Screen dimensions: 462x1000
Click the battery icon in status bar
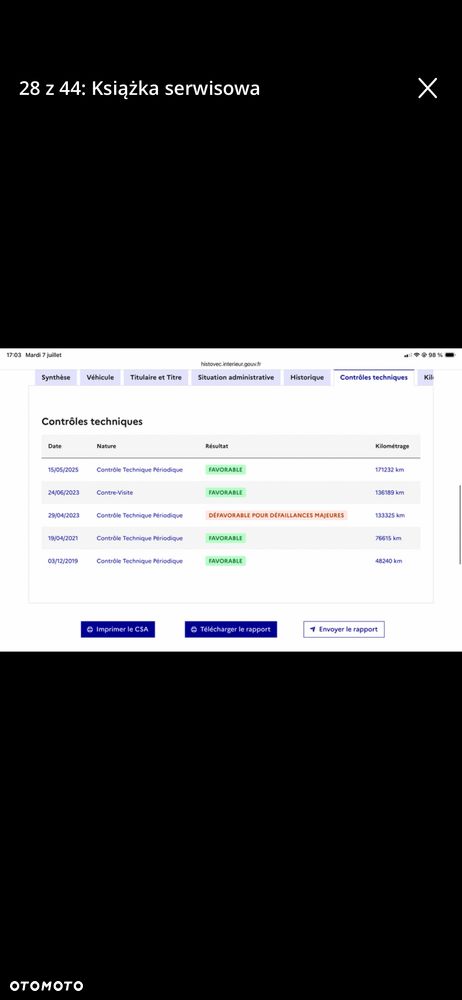[x=451, y=355]
